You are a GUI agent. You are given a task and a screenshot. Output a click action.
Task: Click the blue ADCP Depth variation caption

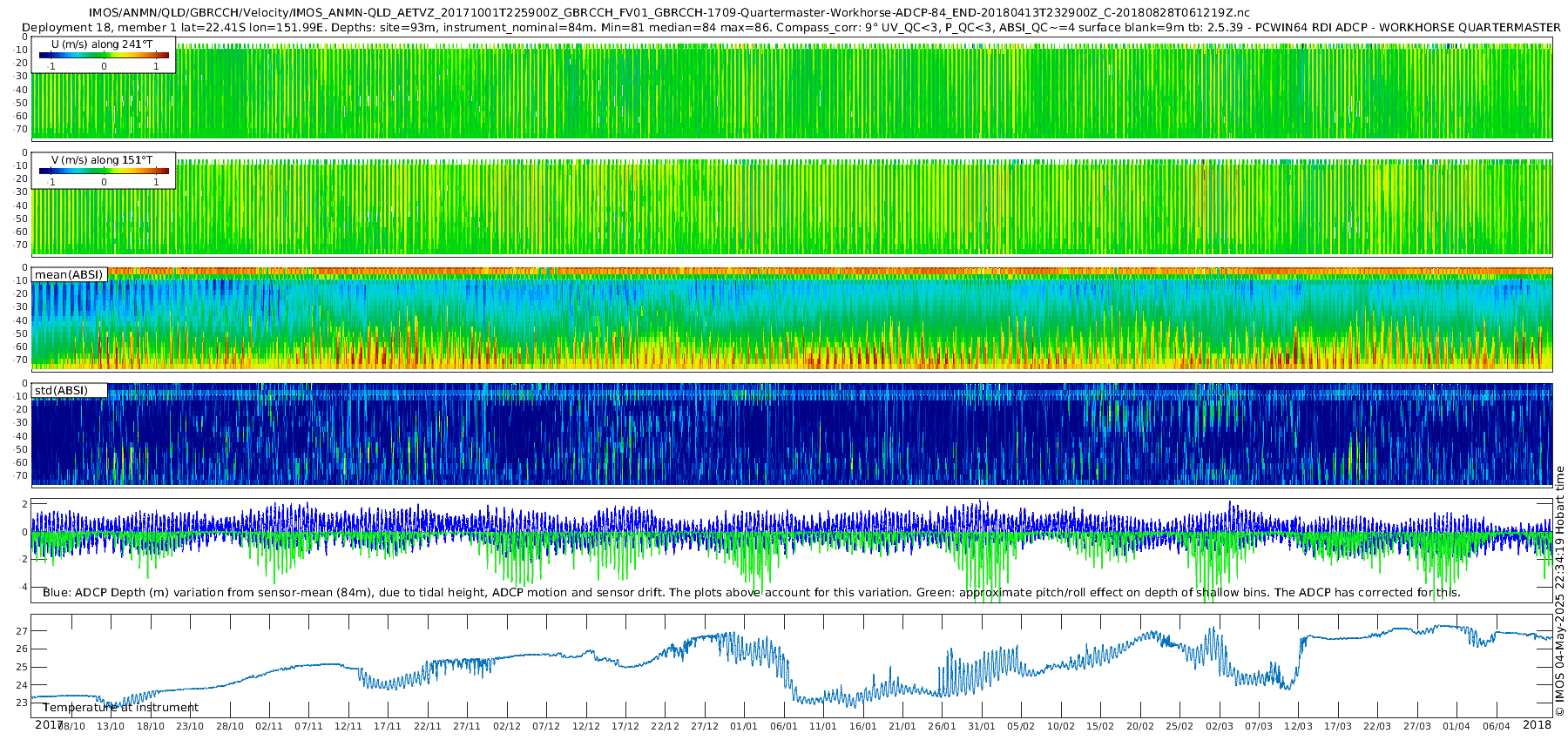coord(752,593)
